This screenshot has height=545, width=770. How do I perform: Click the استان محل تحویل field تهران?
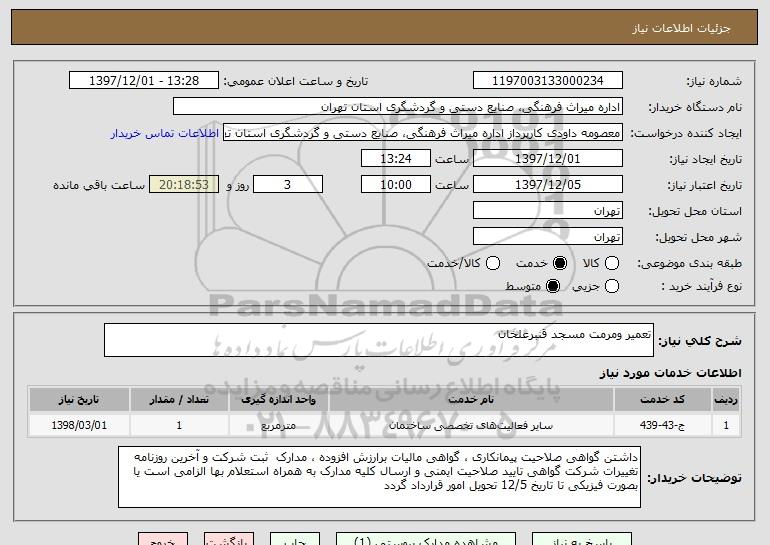tap(548, 211)
